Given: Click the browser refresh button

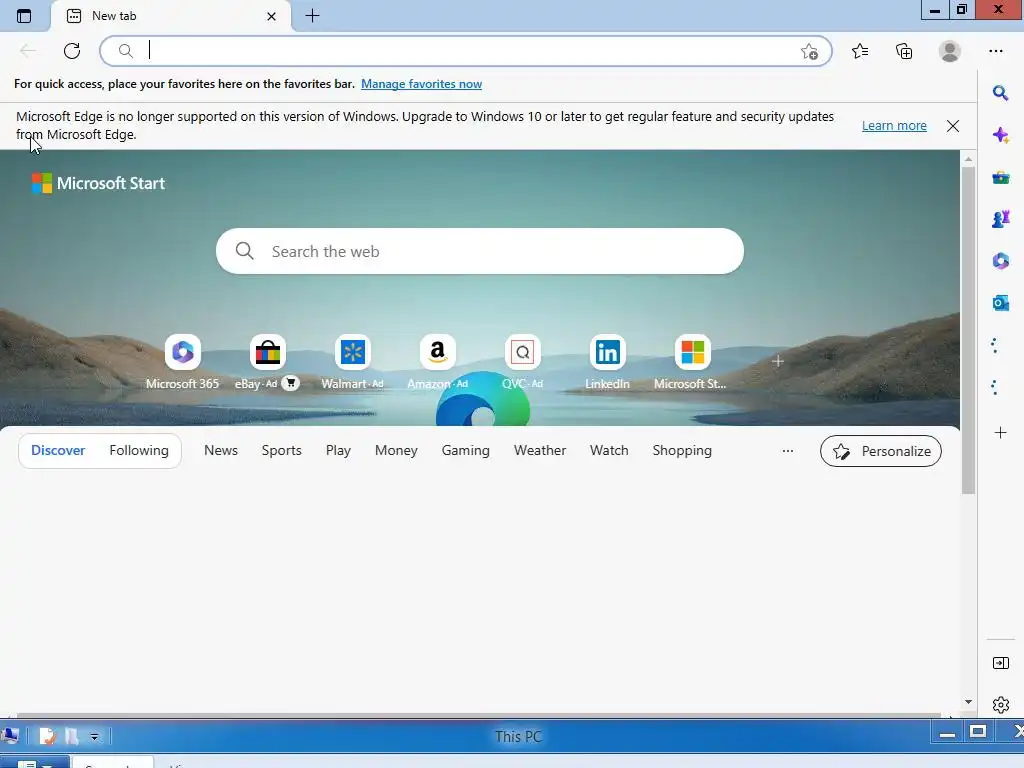Looking at the screenshot, I should click(x=72, y=51).
